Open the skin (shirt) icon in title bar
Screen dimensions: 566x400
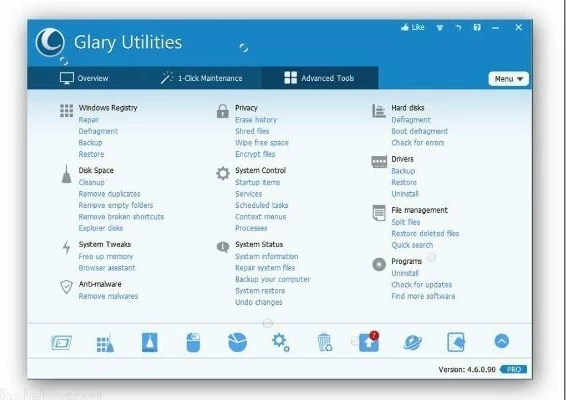(439, 27)
